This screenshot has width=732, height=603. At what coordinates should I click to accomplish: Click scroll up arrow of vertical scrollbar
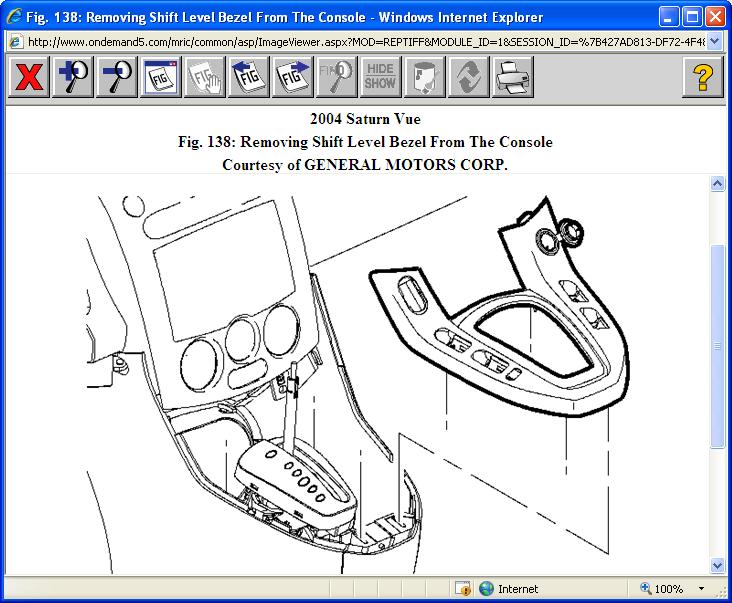click(718, 183)
